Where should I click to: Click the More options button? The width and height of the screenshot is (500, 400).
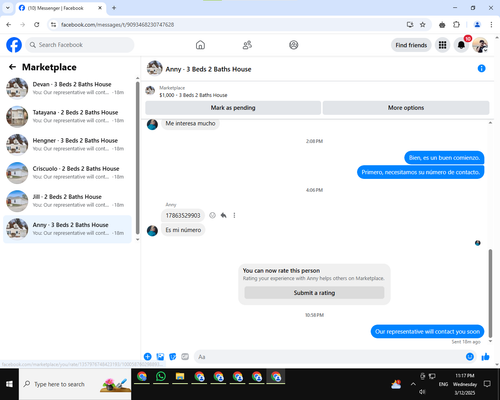[x=406, y=108]
